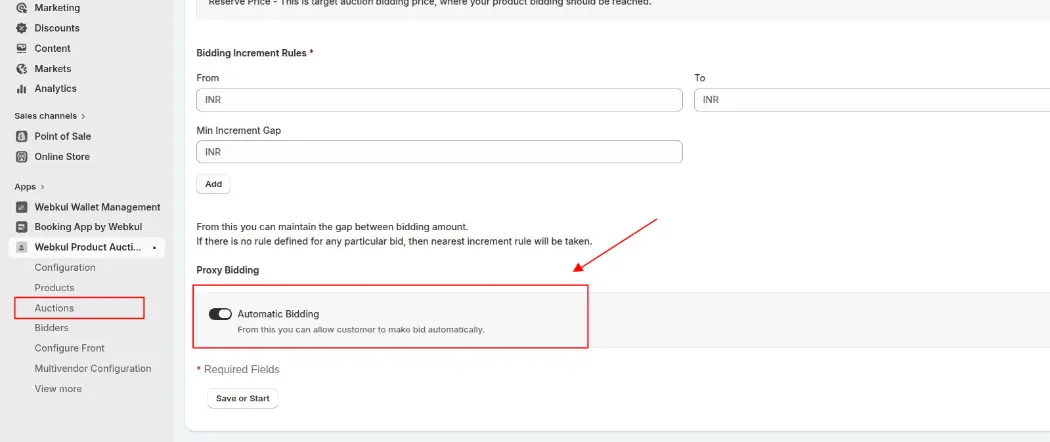Viewport: 1050px width, 442px height.
Task: Click the Webkul Product Auction app icon
Action: tap(21, 247)
